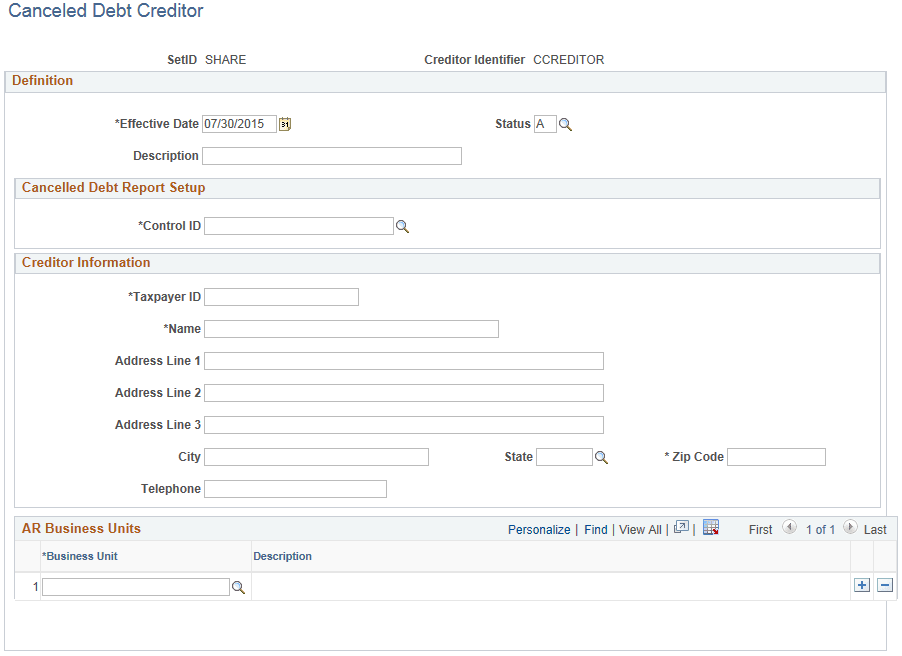Click into the Telephone field
Viewport: 902px width, 656px height.
[295, 488]
